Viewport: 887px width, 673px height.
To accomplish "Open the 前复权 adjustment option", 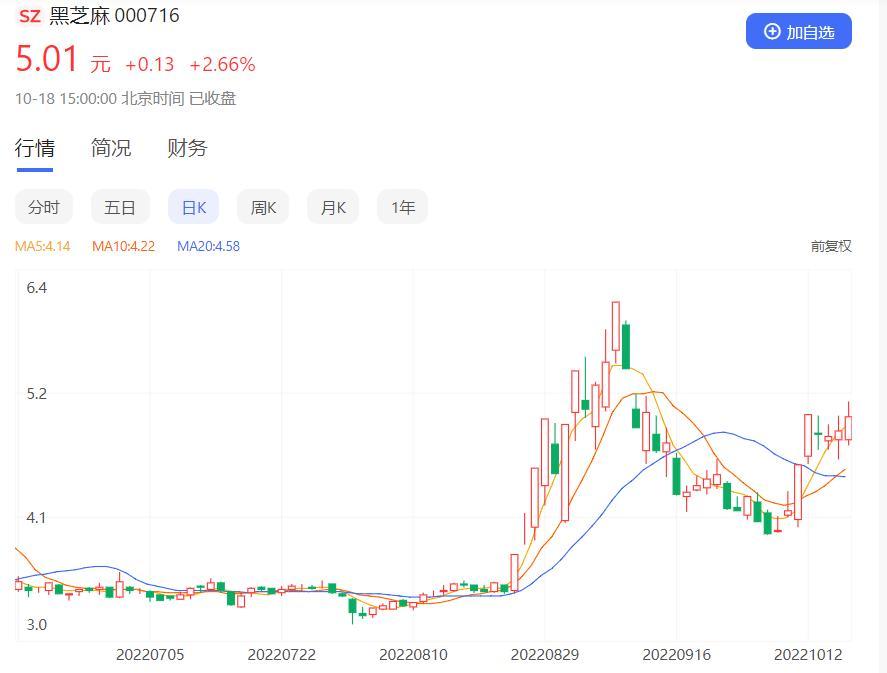I will tap(831, 247).
